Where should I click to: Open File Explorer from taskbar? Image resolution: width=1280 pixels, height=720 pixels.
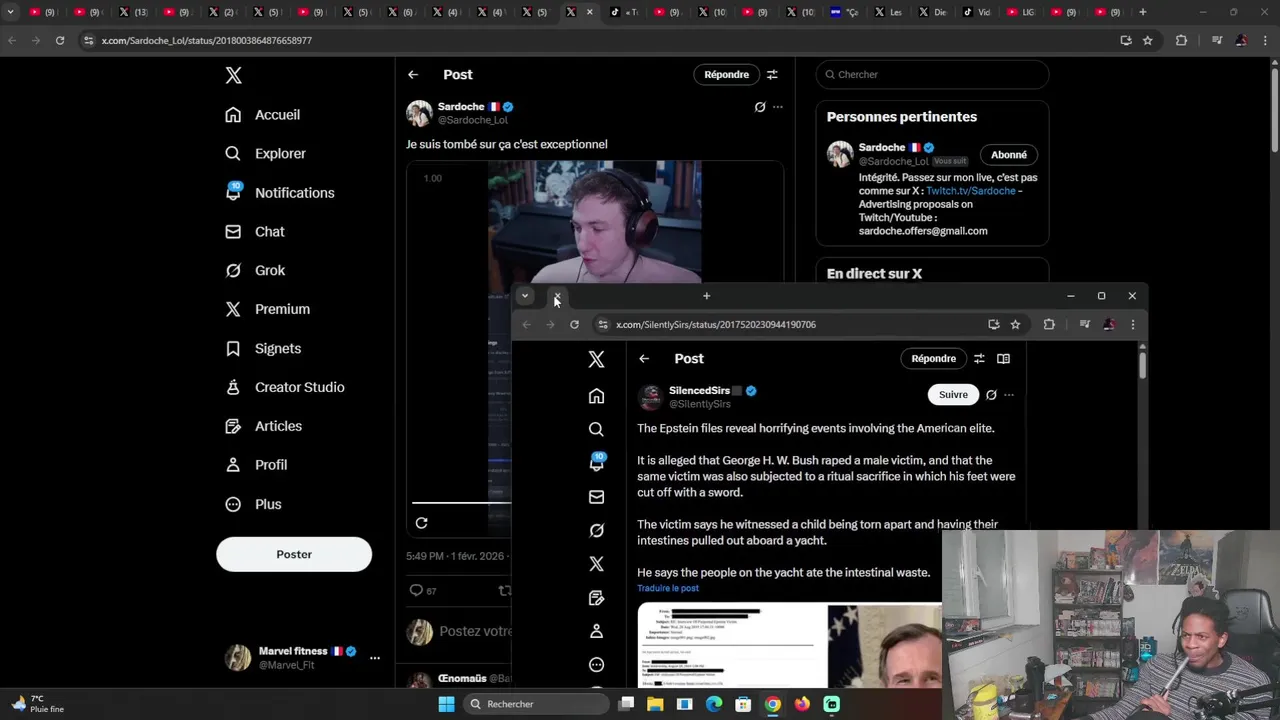(x=655, y=705)
